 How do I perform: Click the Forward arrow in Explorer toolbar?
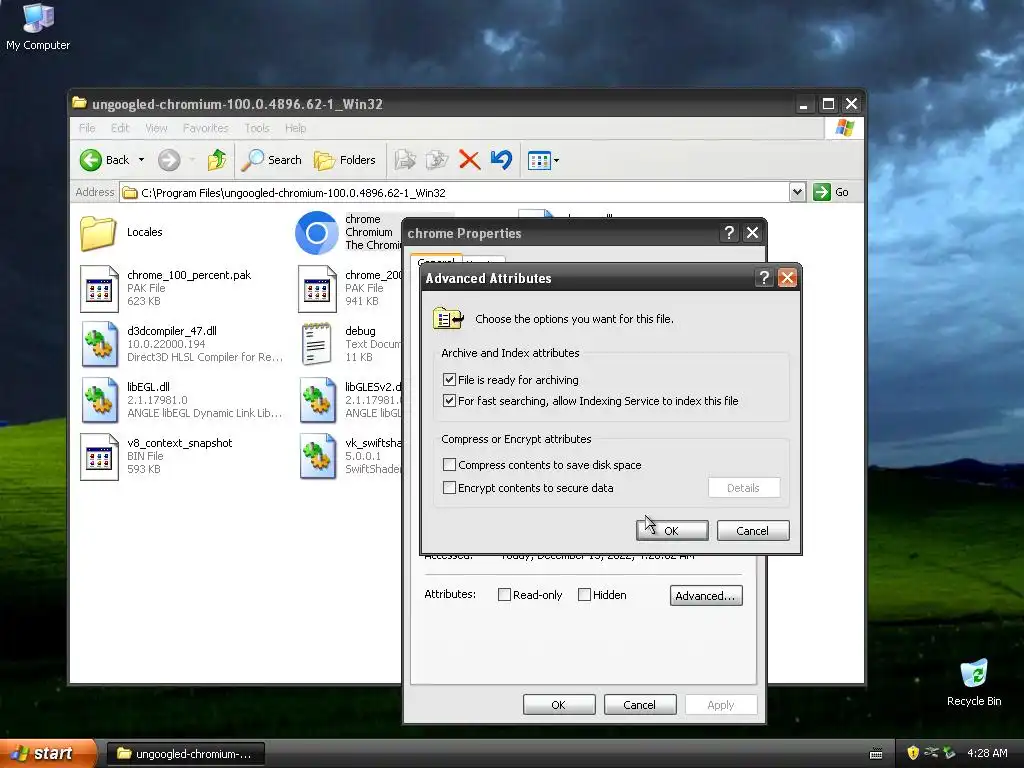(169, 160)
